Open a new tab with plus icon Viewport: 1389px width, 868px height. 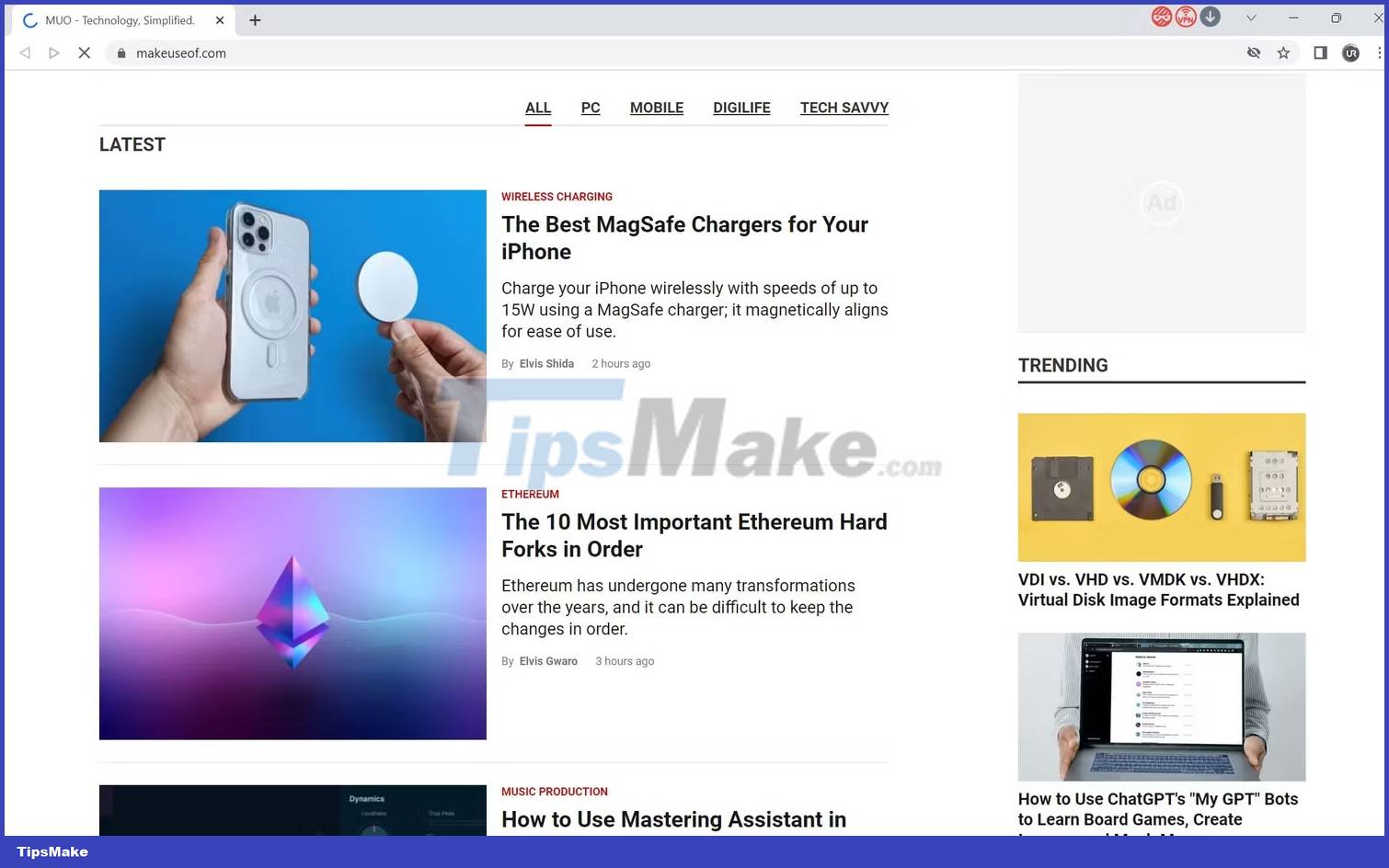click(255, 20)
